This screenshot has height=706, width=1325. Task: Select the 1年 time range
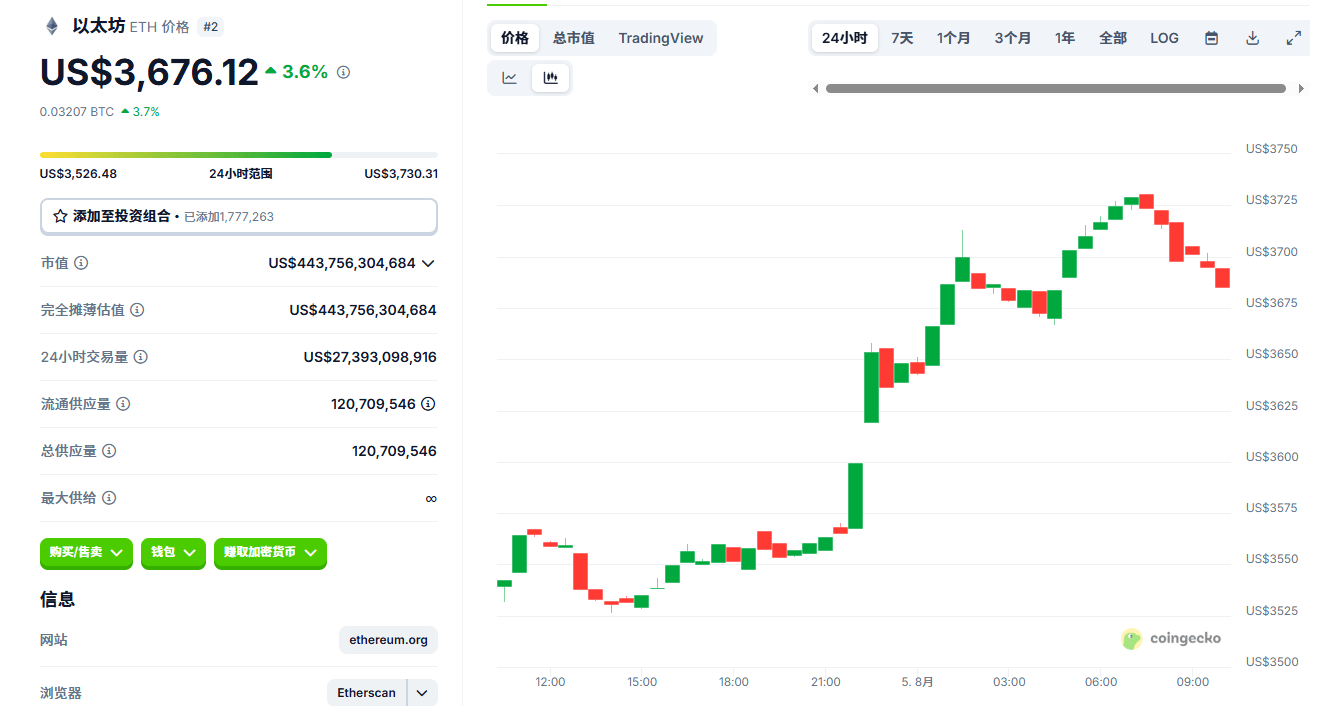[1064, 38]
